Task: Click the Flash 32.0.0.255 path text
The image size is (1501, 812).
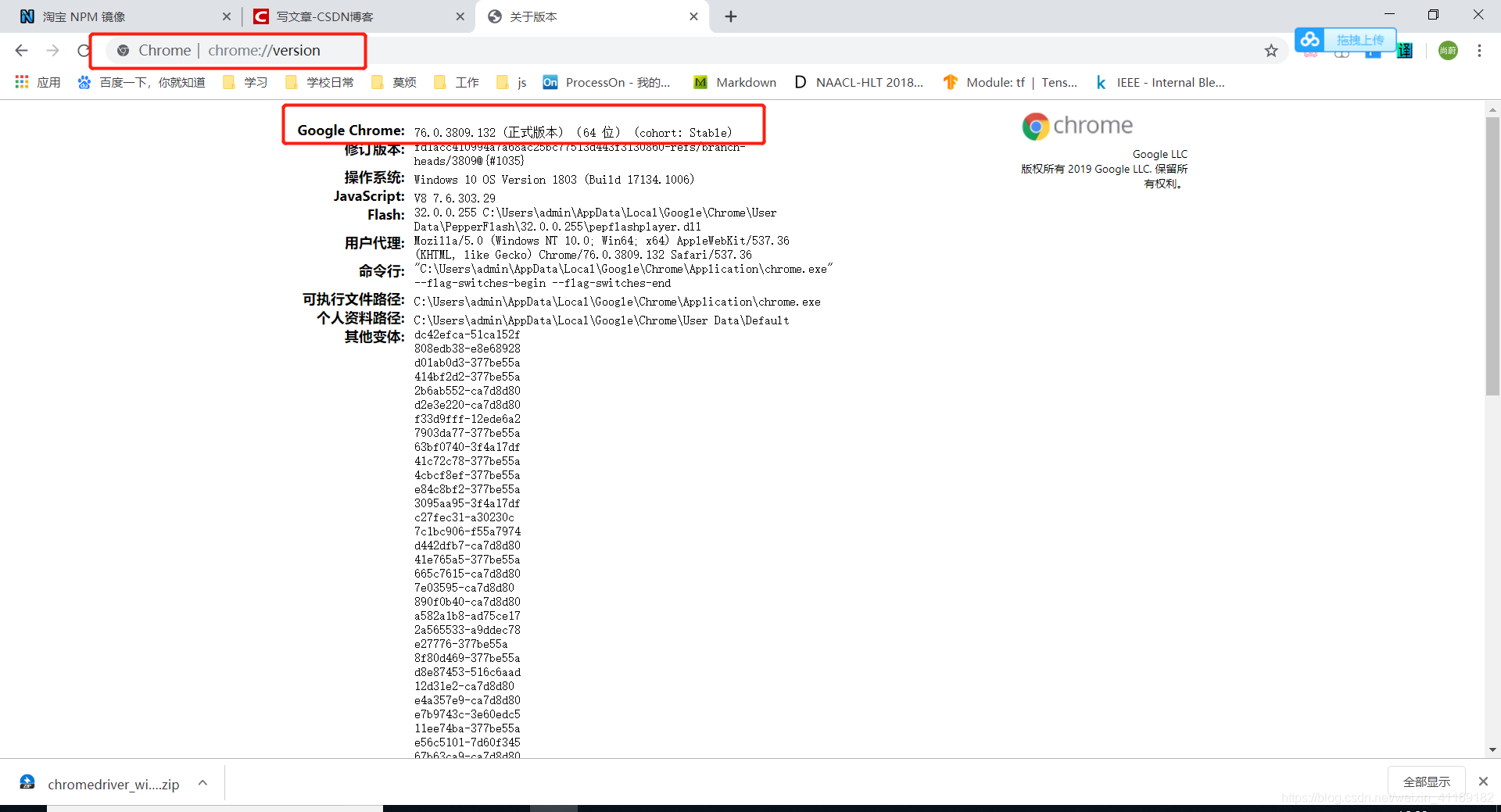Action: pyautogui.click(x=596, y=220)
